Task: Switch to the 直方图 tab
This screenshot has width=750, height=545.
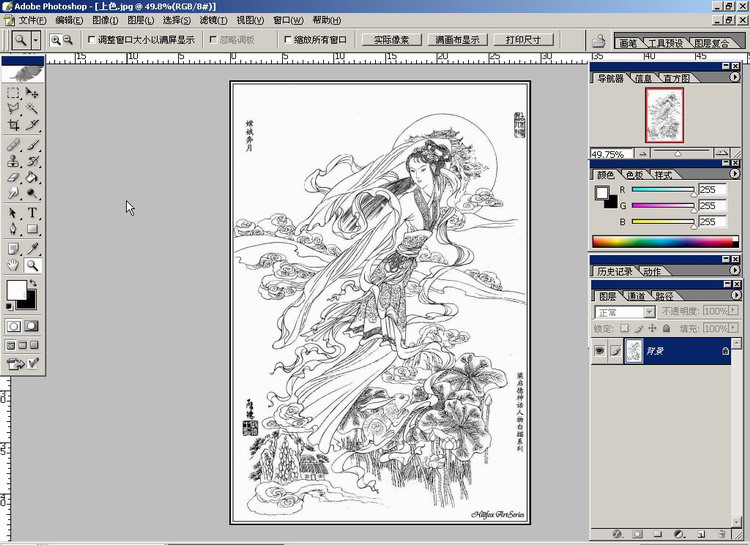Action: coord(676,78)
